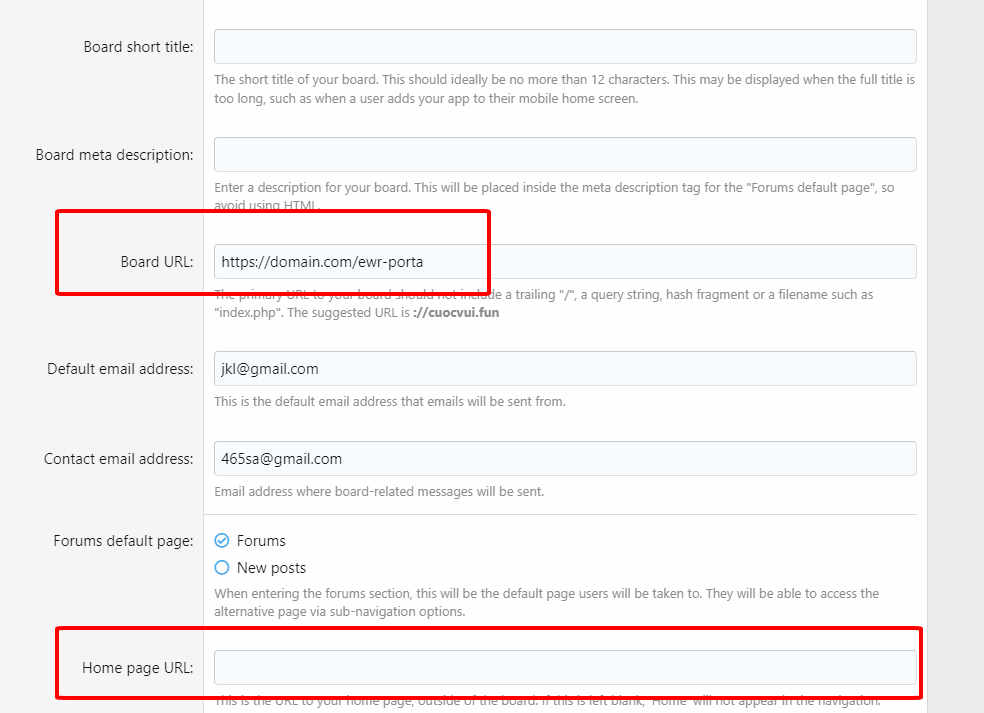Image resolution: width=984 pixels, height=713 pixels.
Task: Click the "Home page URL:" label
Action: (x=138, y=668)
